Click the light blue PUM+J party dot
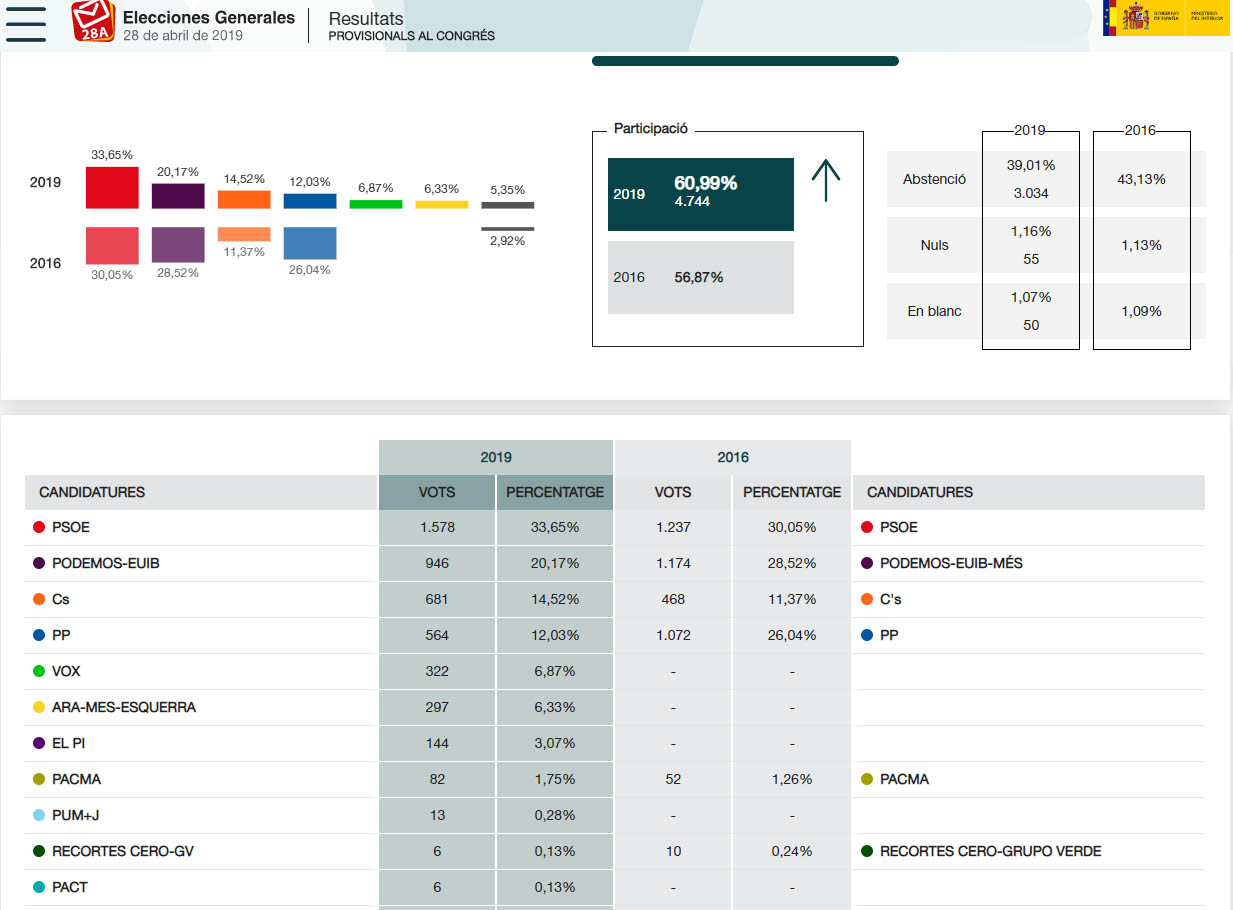The height and width of the screenshot is (910, 1233). coord(39,815)
